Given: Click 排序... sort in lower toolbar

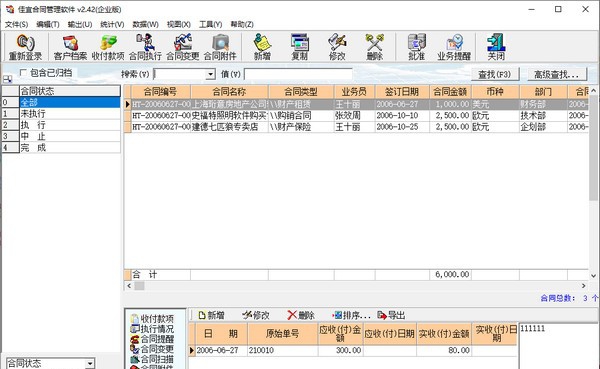Looking at the screenshot, I should 351,315.
